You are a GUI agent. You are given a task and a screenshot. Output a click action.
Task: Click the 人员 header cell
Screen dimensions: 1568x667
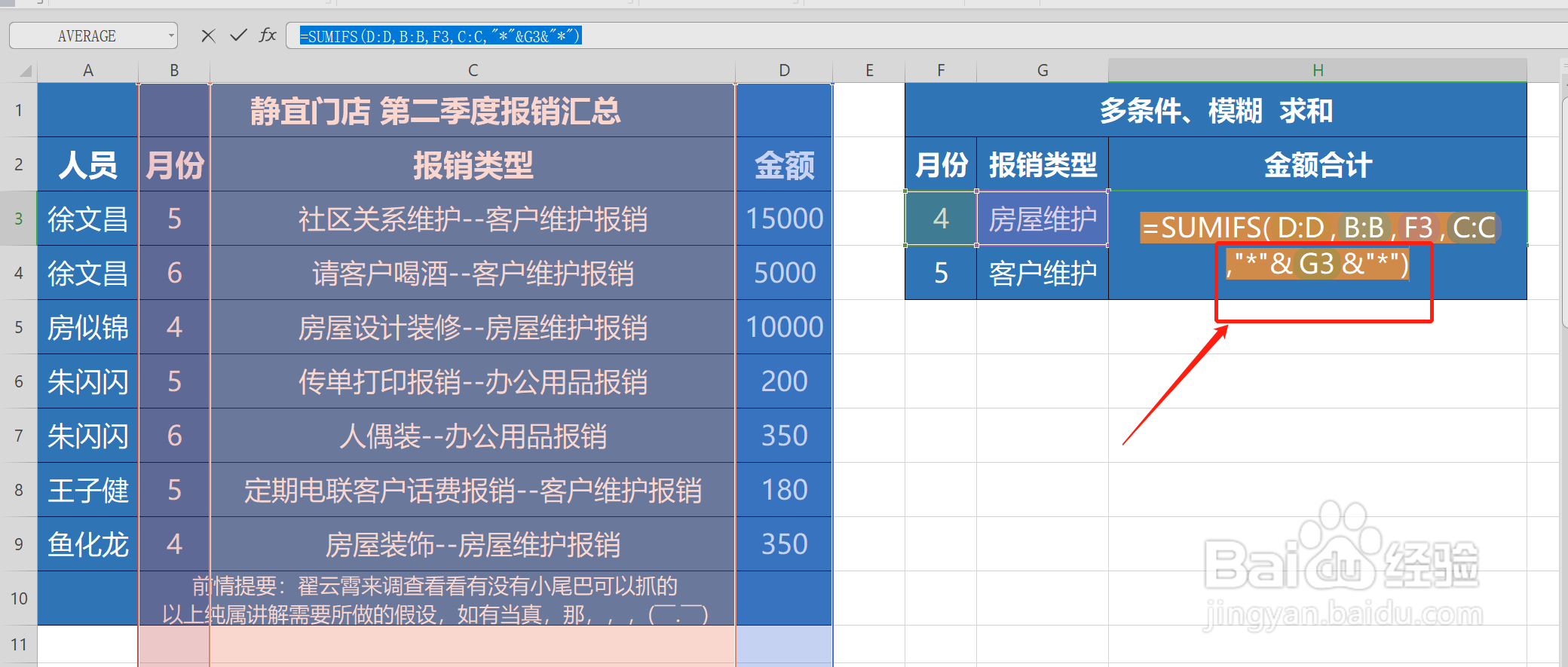click(x=87, y=164)
